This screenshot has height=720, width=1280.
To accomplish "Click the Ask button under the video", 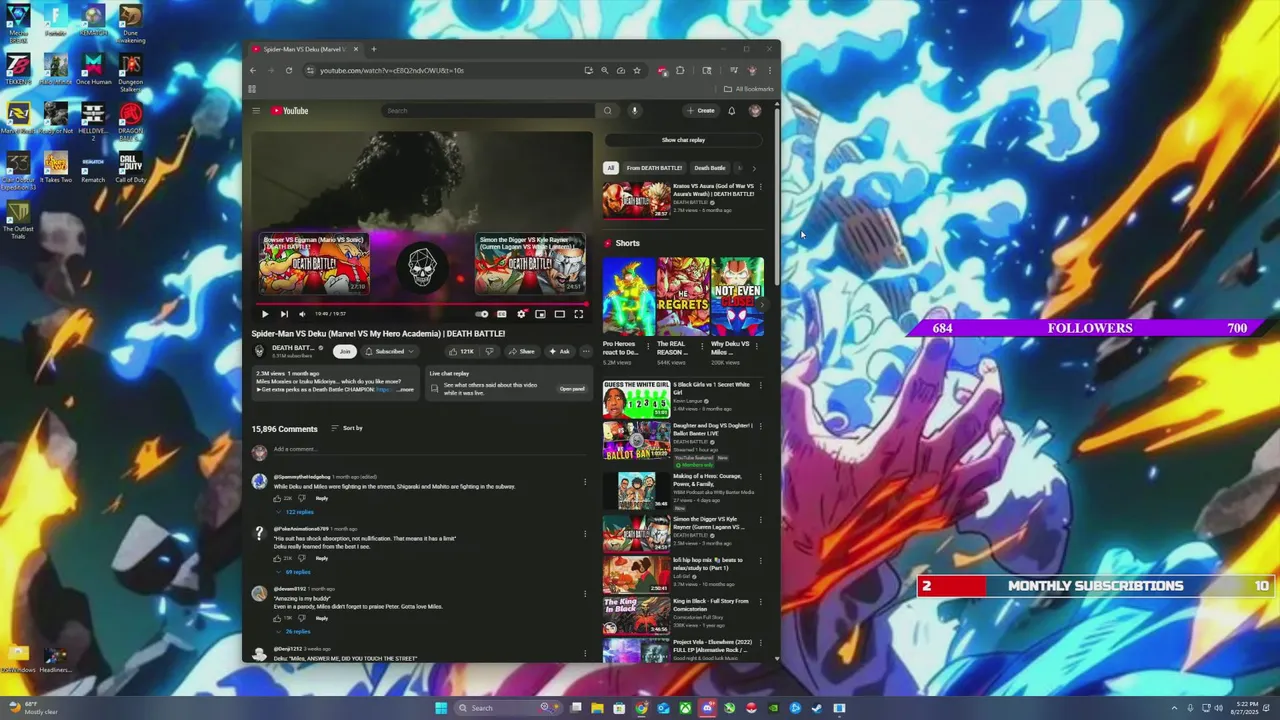I will pyautogui.click(x=559, y=351).
